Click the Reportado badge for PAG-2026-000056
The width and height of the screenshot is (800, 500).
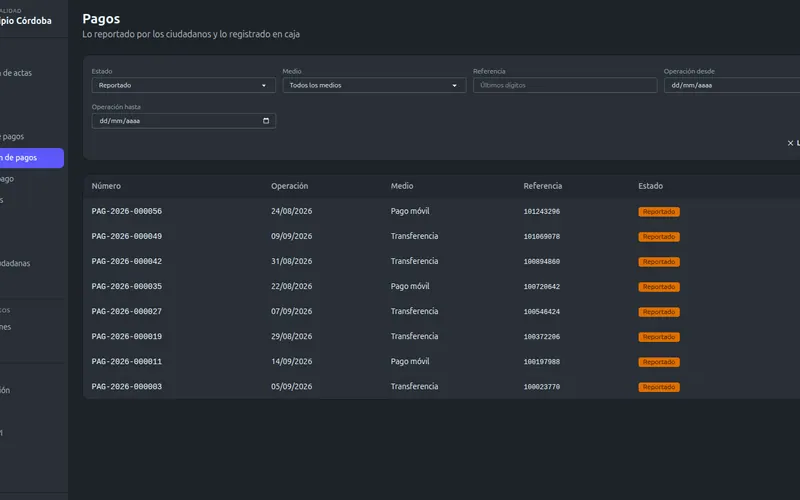pyautogui.click(x=659, y=212)
